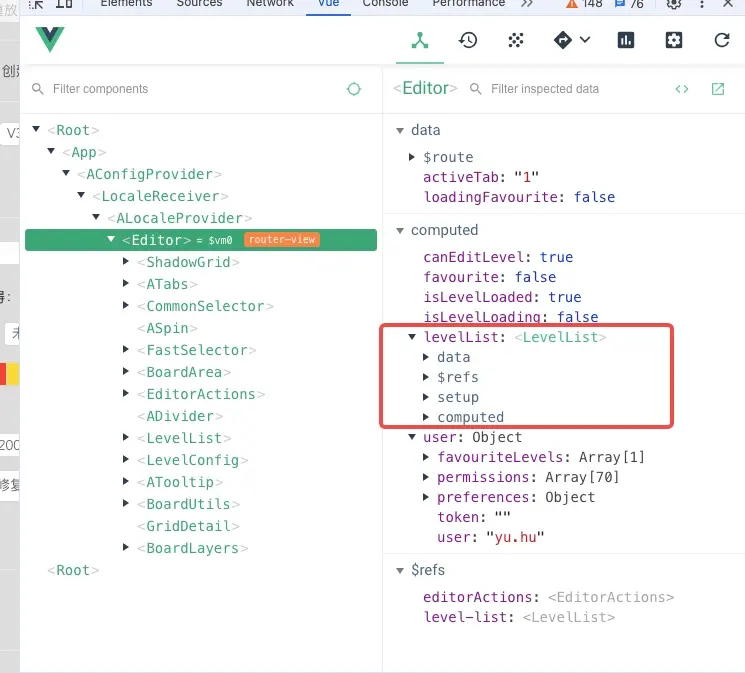Open DevTools more options kebab menu

702,4
